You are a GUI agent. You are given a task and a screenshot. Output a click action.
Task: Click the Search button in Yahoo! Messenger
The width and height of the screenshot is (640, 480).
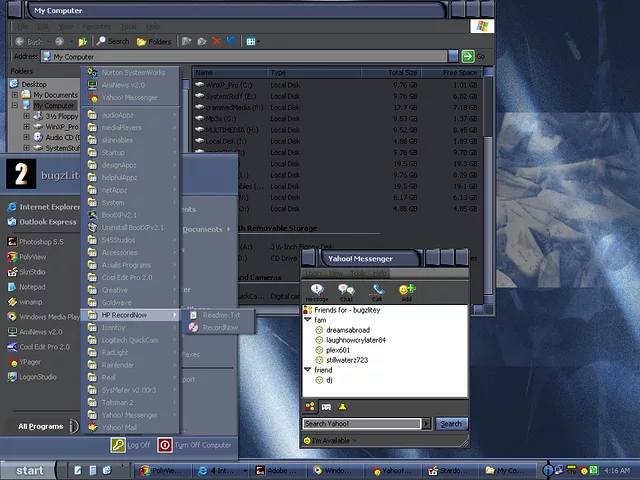click(x=451, y=424)
